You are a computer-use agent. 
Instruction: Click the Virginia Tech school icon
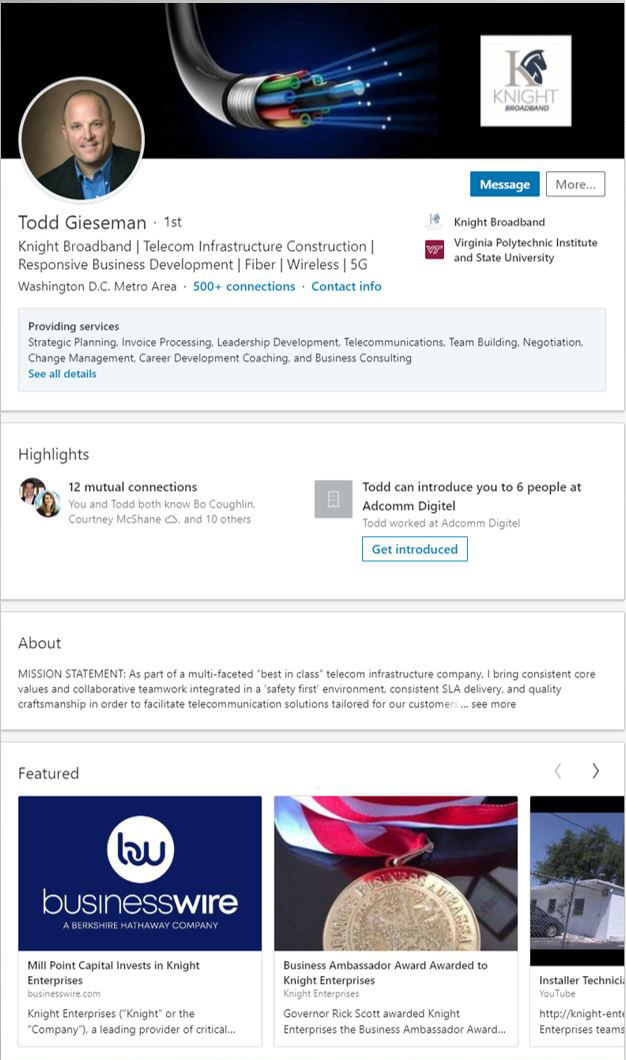point(434,250)
